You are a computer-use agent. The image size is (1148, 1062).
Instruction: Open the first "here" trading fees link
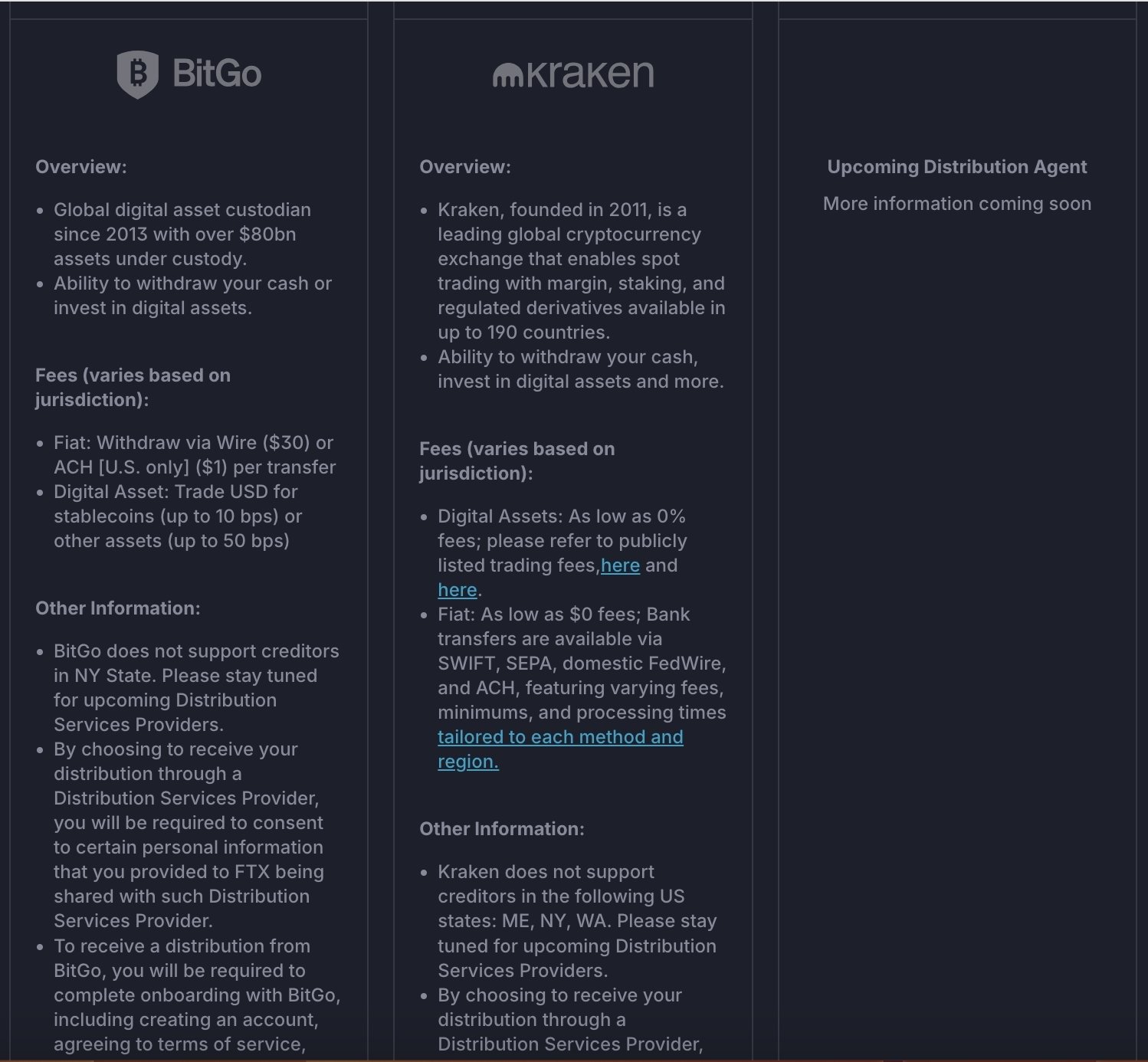[620, 565]
